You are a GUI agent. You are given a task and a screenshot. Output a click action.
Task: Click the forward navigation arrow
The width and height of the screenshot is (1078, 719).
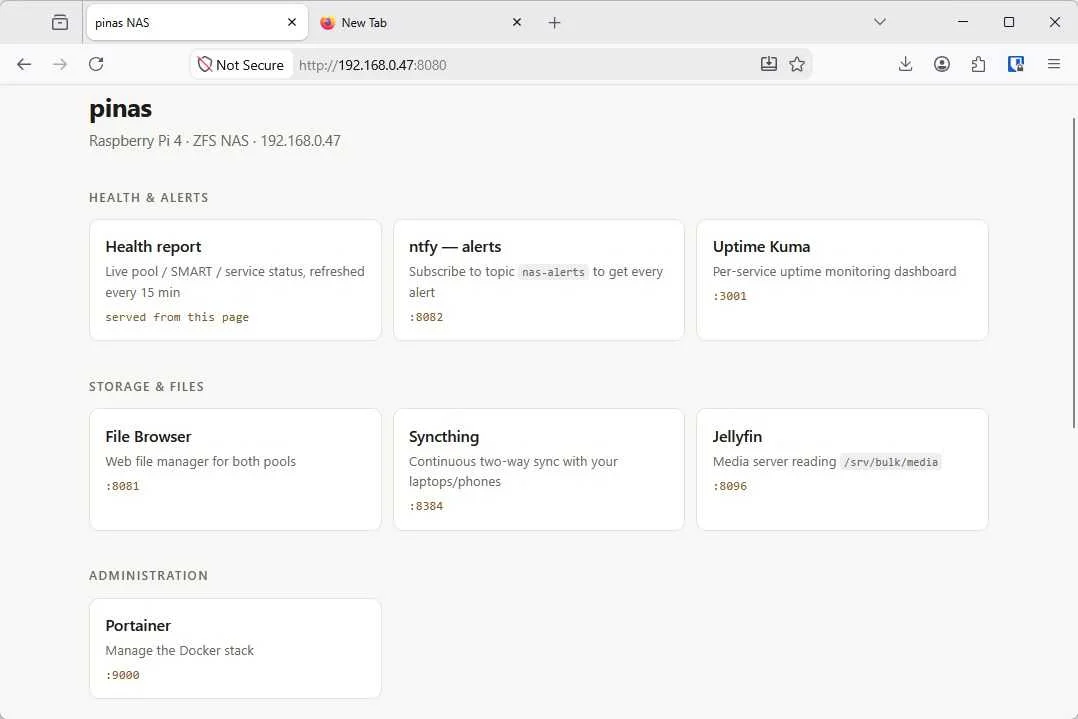coord(60,64)
